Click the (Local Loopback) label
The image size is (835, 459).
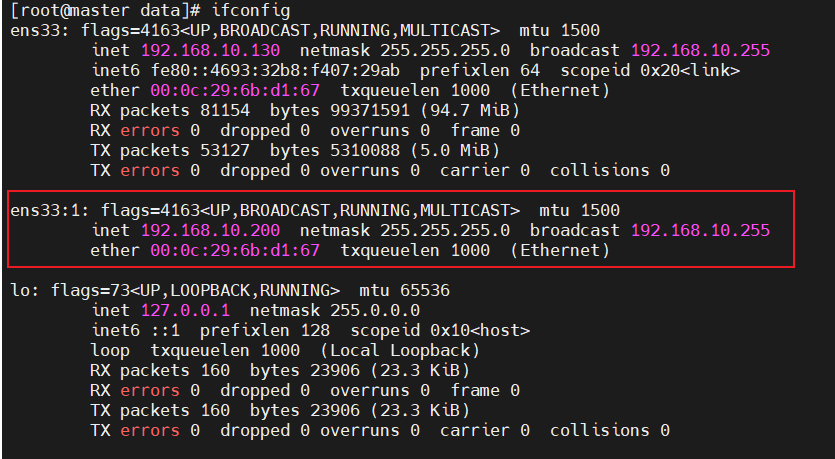click(400, 350)
